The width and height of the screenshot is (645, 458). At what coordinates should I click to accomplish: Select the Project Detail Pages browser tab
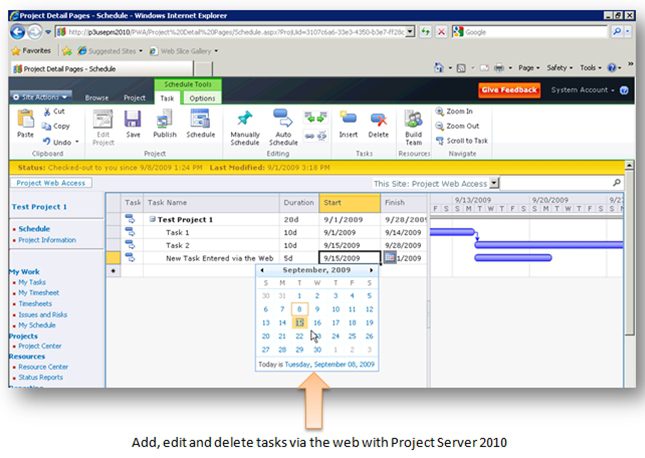coord(101,69)
